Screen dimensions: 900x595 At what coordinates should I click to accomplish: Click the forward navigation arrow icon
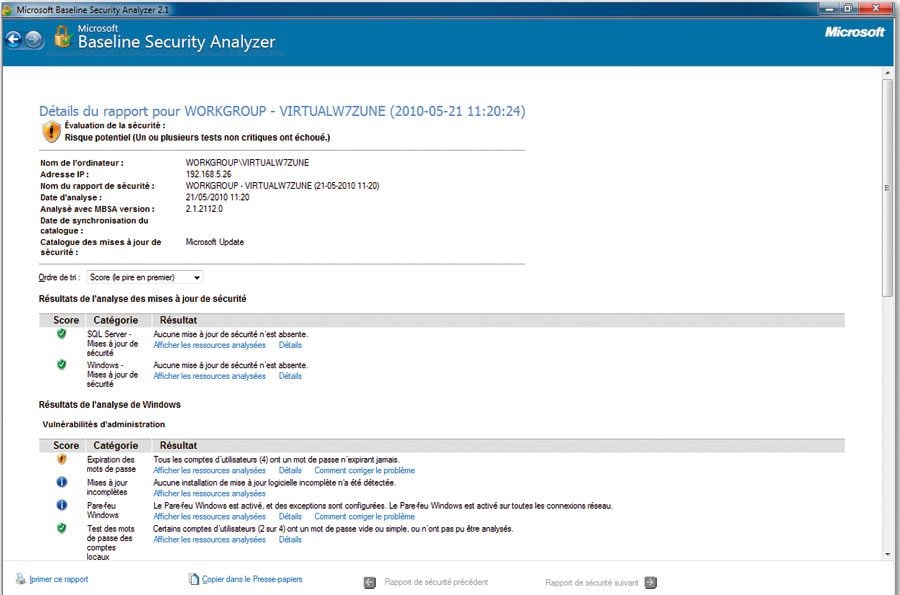pos(34,39)
